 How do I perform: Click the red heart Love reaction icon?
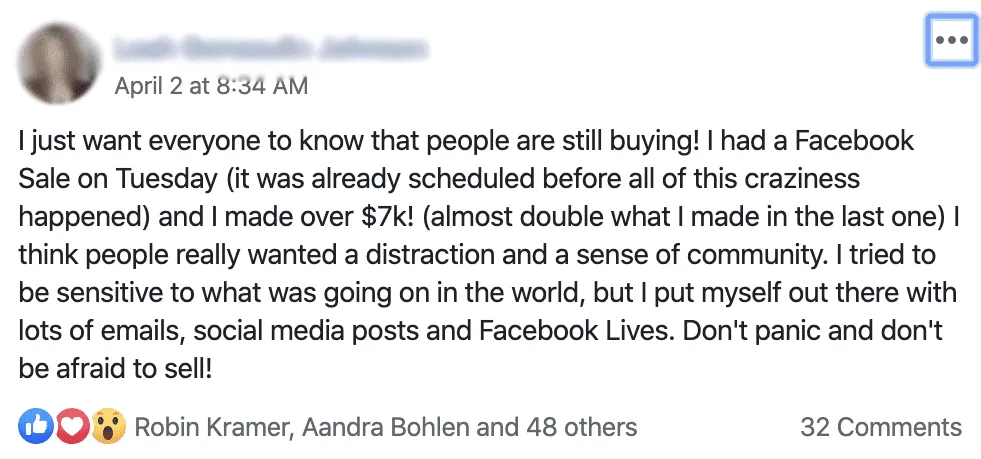[x=70, y=427]
